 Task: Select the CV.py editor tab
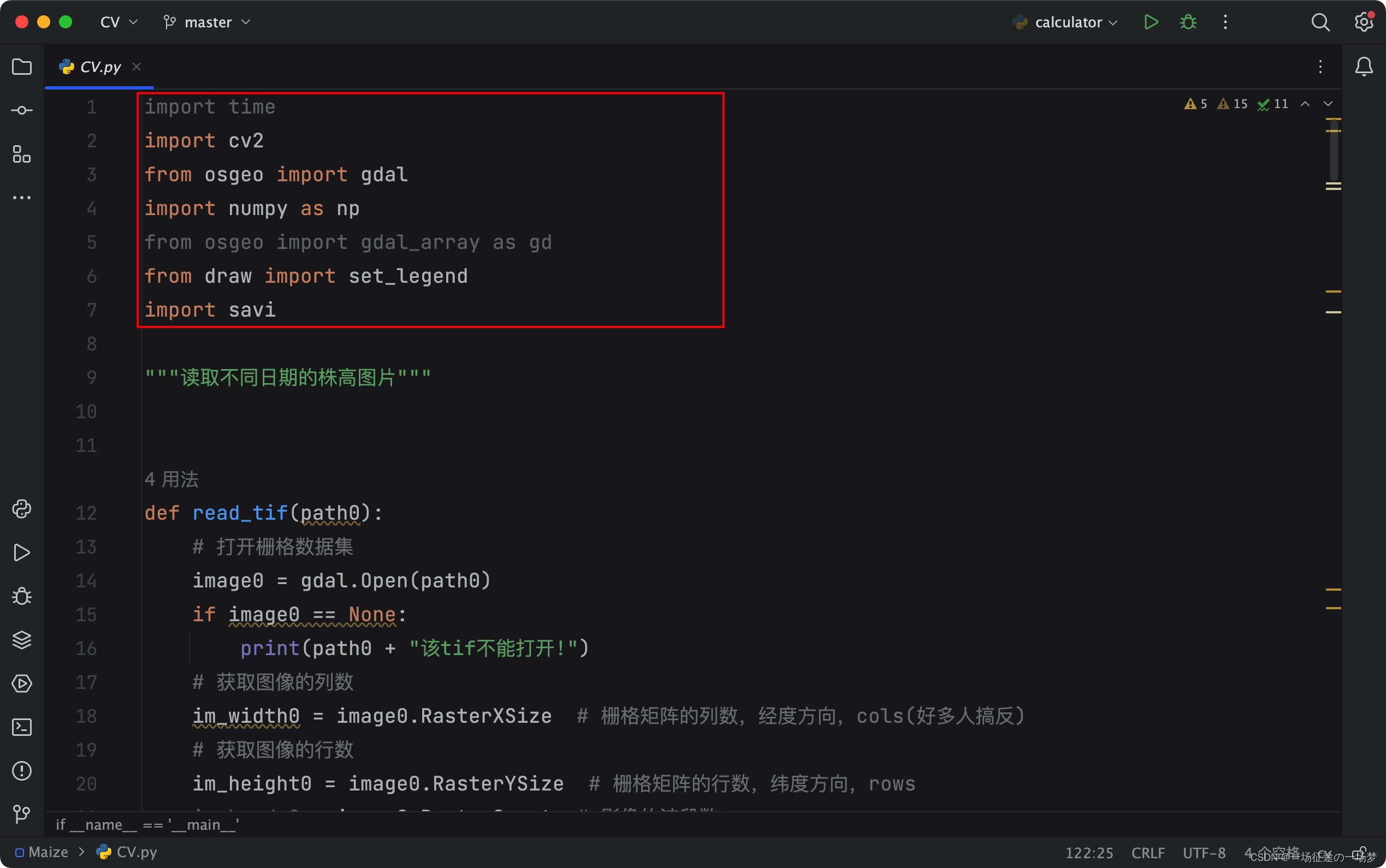[x=100, y=67]
